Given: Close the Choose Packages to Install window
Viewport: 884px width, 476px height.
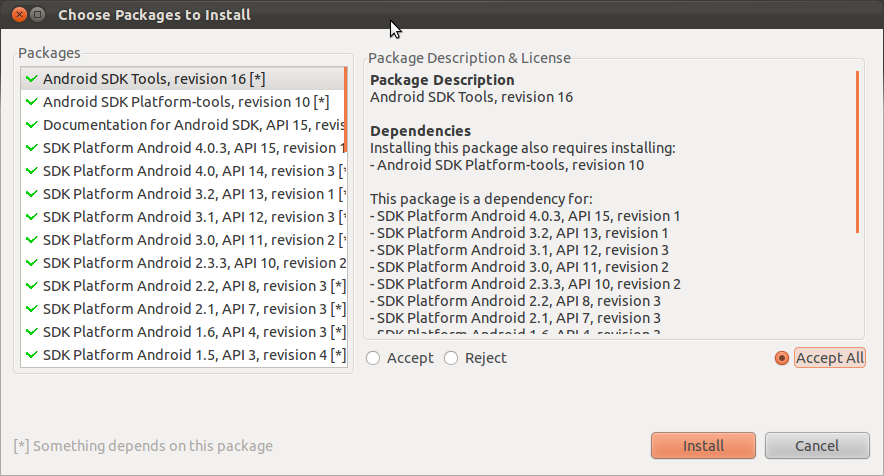Looking at the screenshot, I should tap(19, 15).
